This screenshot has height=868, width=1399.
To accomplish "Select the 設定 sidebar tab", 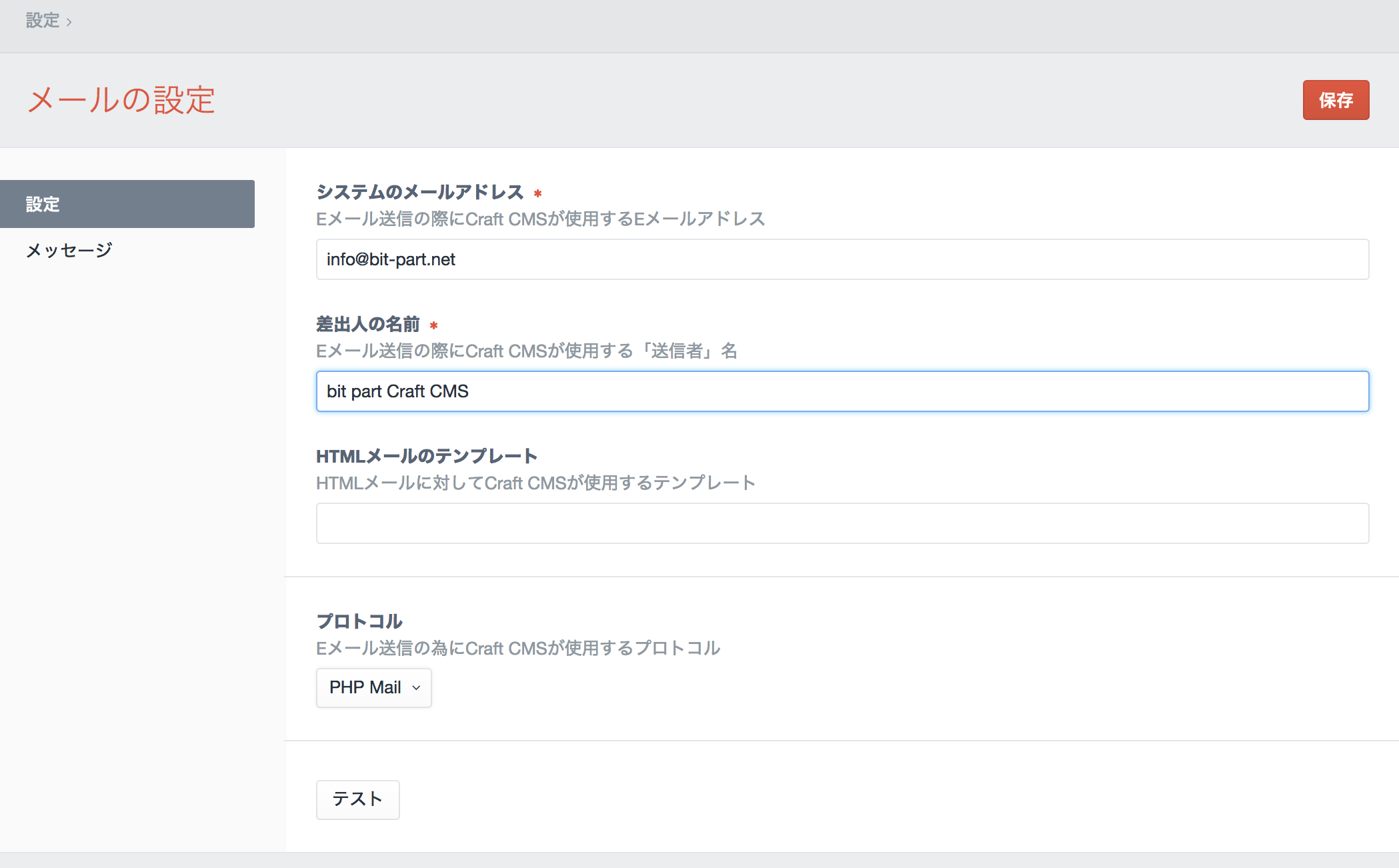I will tap(127, 204).
